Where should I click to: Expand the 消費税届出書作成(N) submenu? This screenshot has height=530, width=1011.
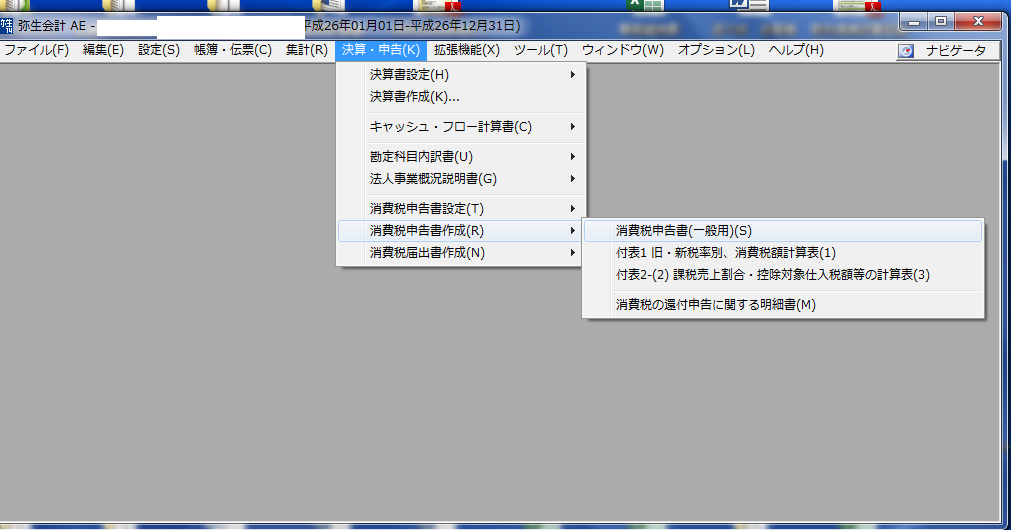coord(427,253)
